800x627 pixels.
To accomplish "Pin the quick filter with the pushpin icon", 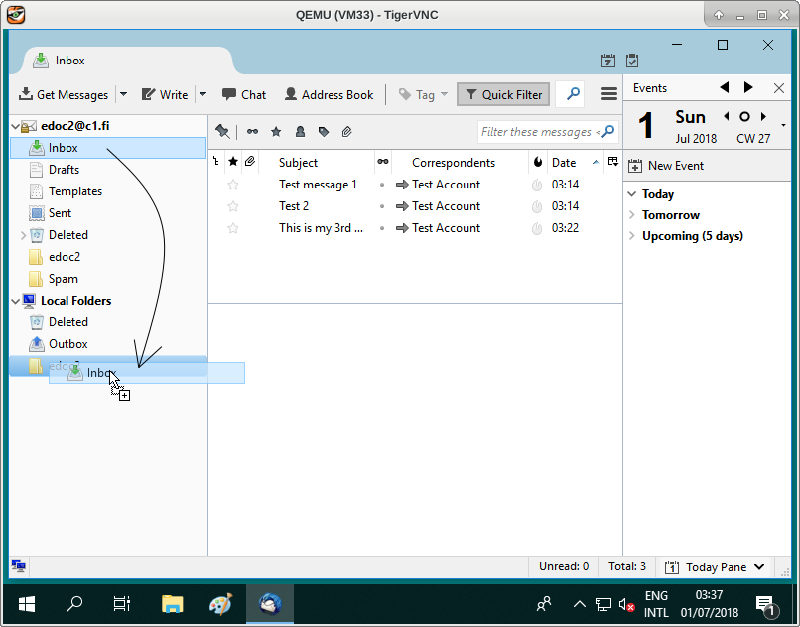I will (222, 131).
